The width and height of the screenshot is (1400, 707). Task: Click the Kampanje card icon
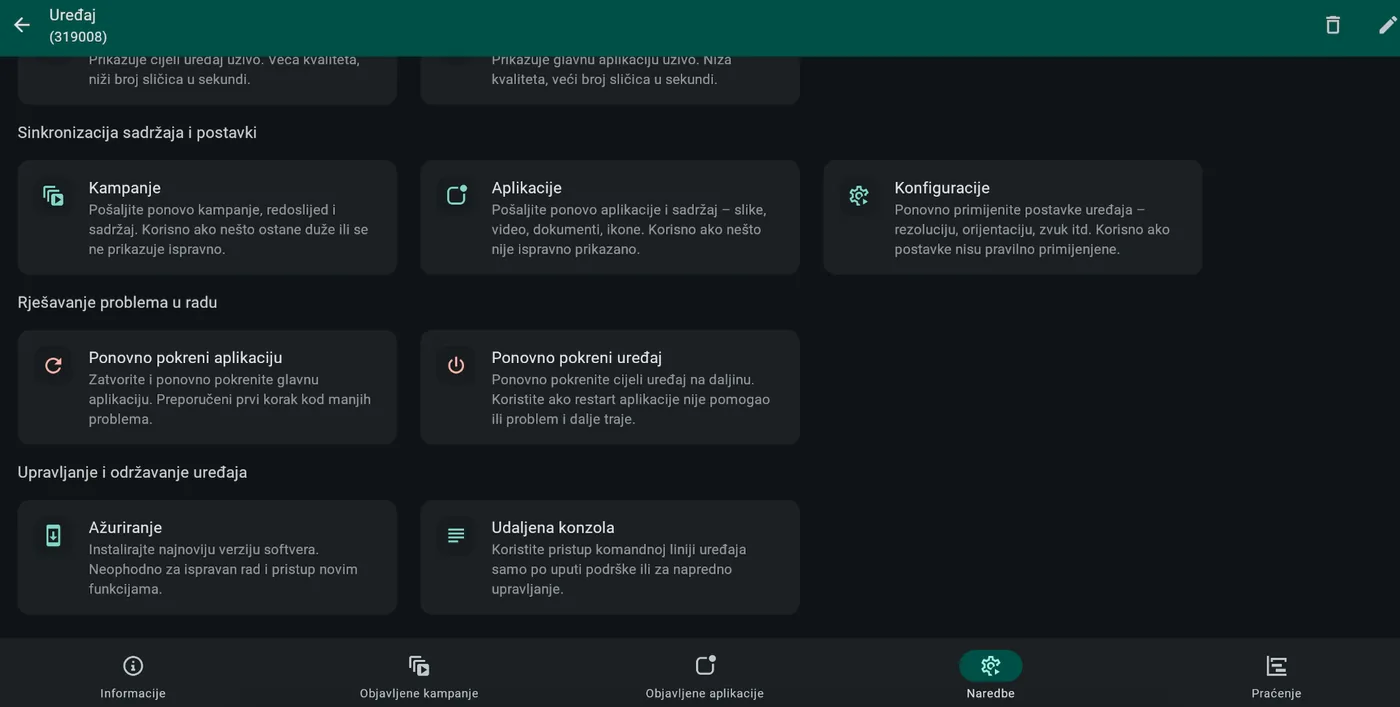53,196
